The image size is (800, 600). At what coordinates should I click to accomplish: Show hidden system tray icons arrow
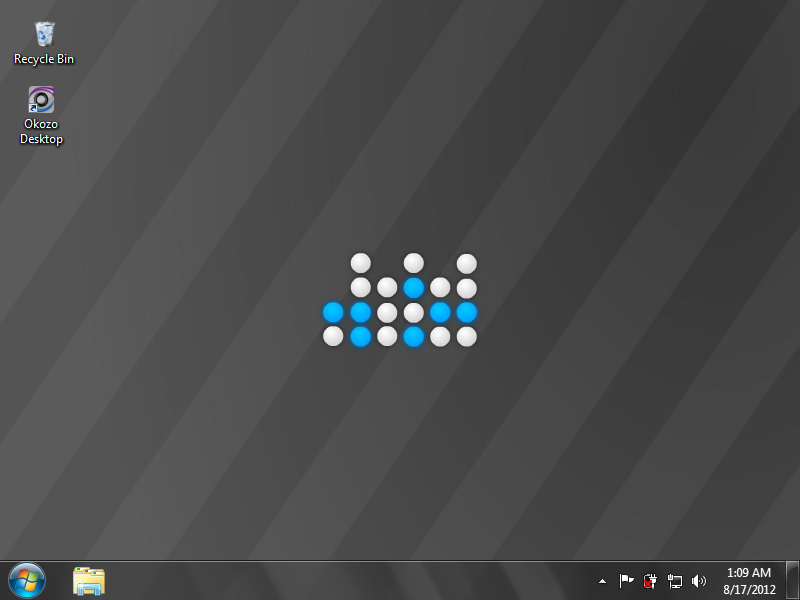tap(602, 581)
